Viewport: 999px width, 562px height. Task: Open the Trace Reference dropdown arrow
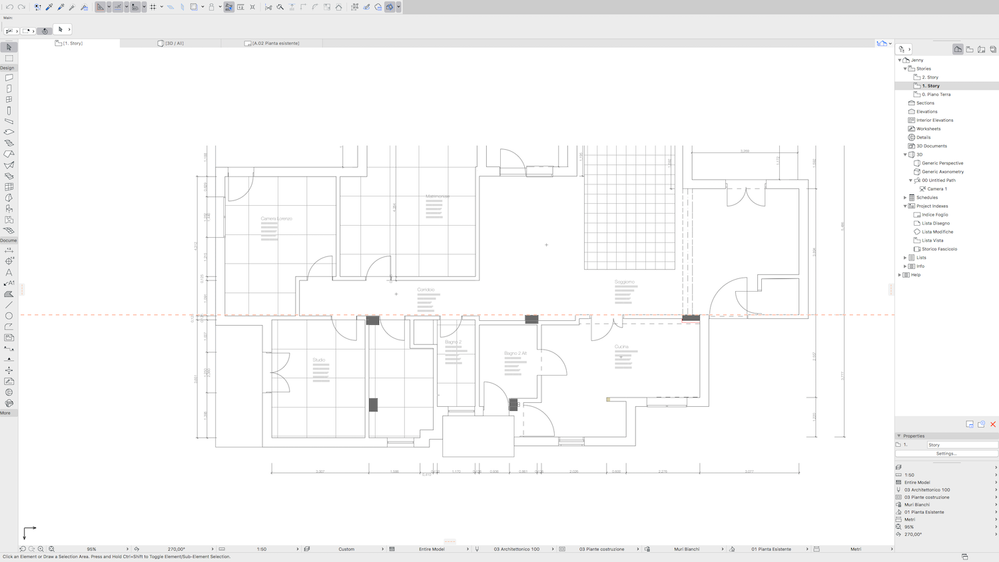[399, 7]
